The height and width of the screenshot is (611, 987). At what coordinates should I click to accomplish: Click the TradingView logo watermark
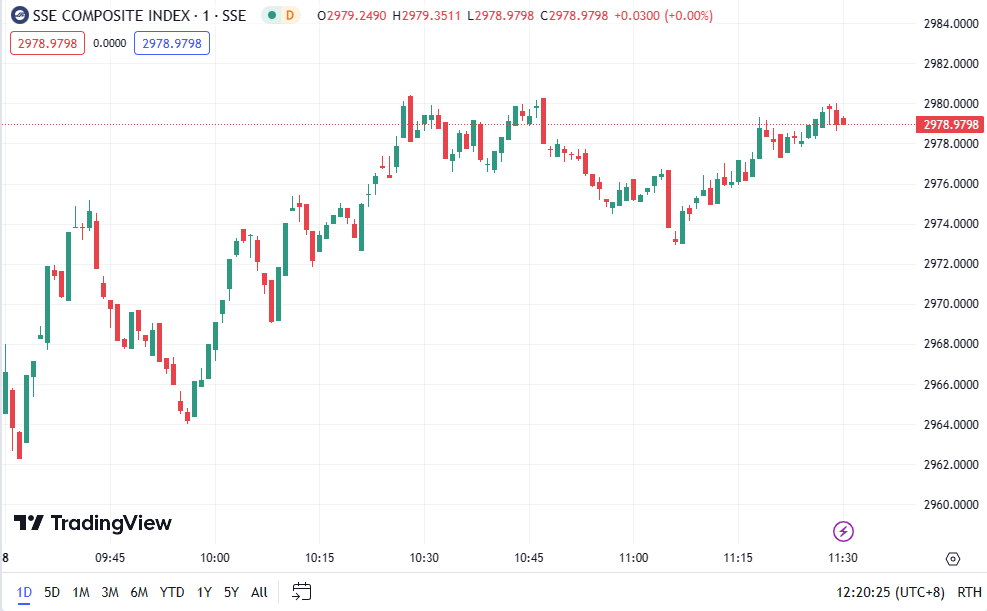pyautogui.click(x=92, y=523)
